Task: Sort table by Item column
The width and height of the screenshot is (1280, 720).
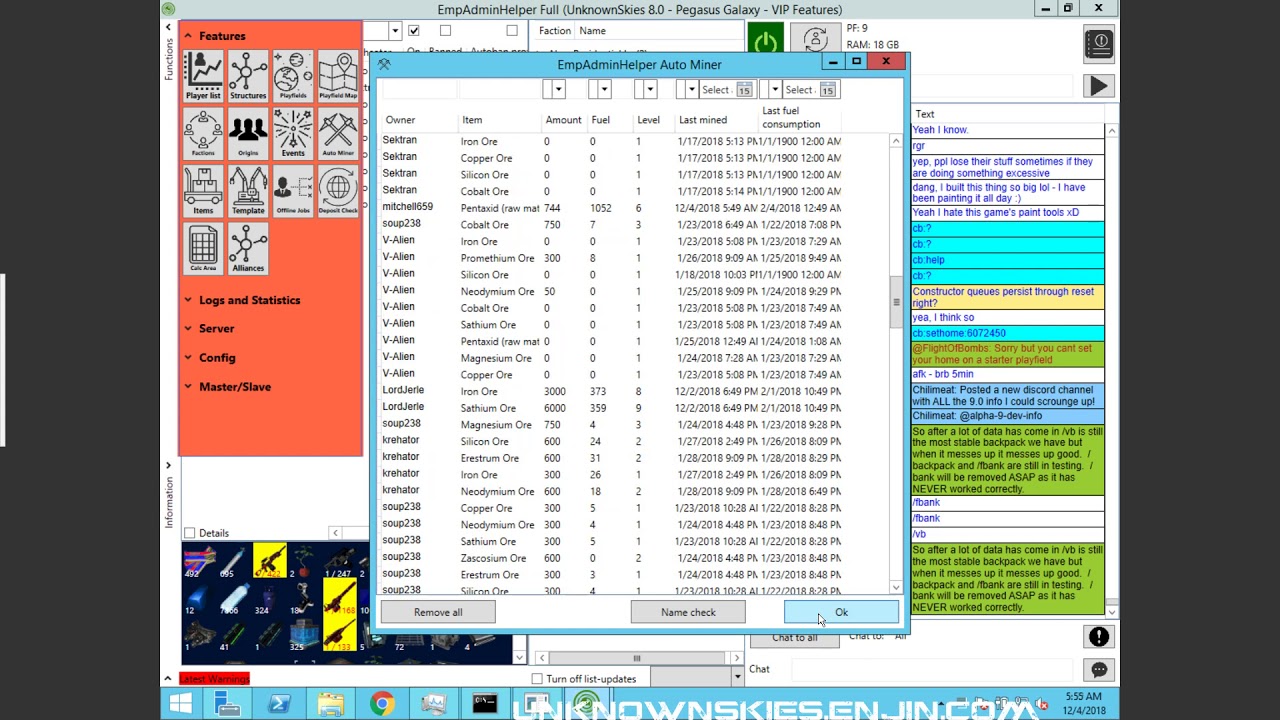Action: 472,120
